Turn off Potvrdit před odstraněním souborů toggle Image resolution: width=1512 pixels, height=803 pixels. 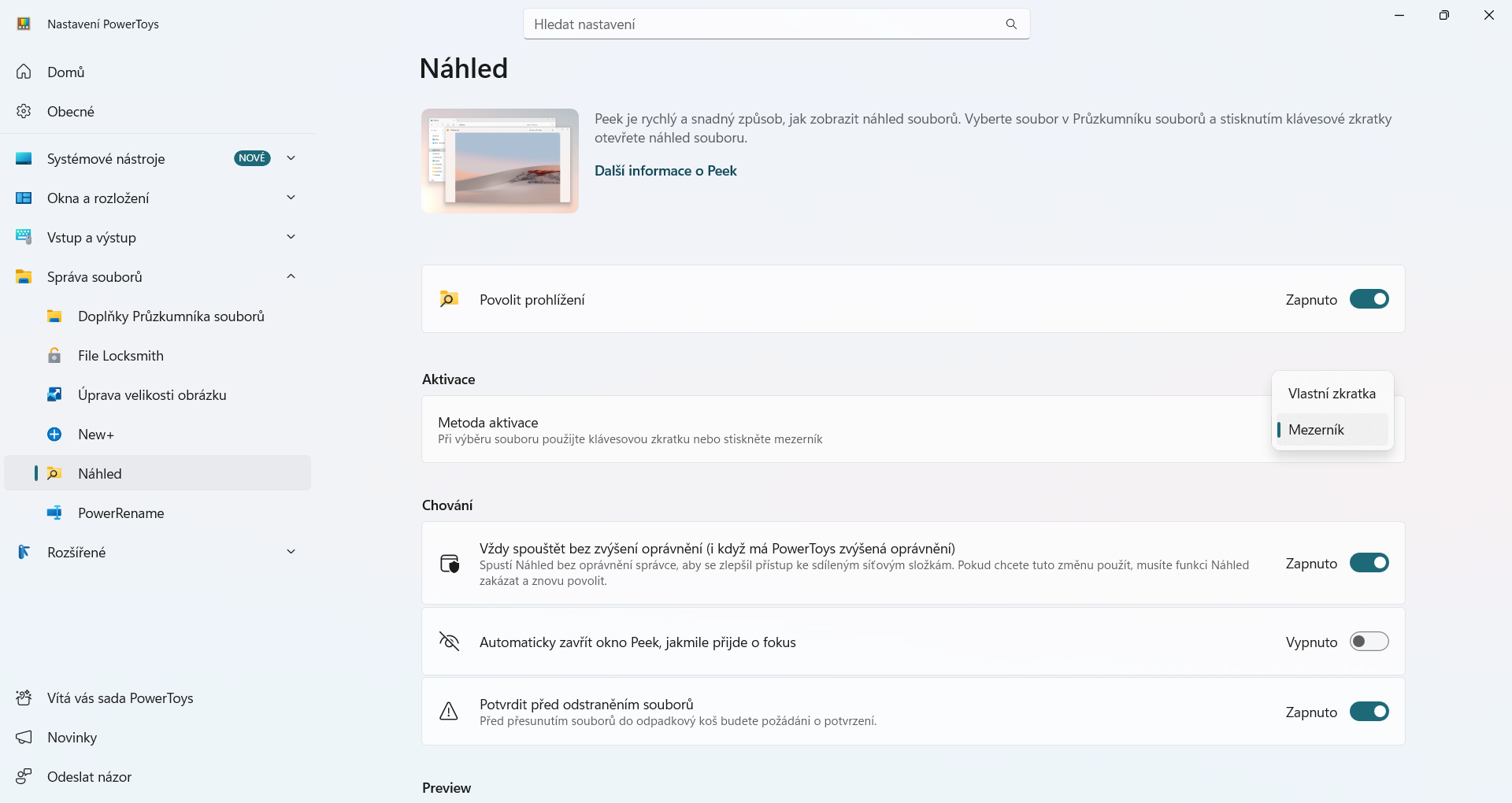point(1369,712)
